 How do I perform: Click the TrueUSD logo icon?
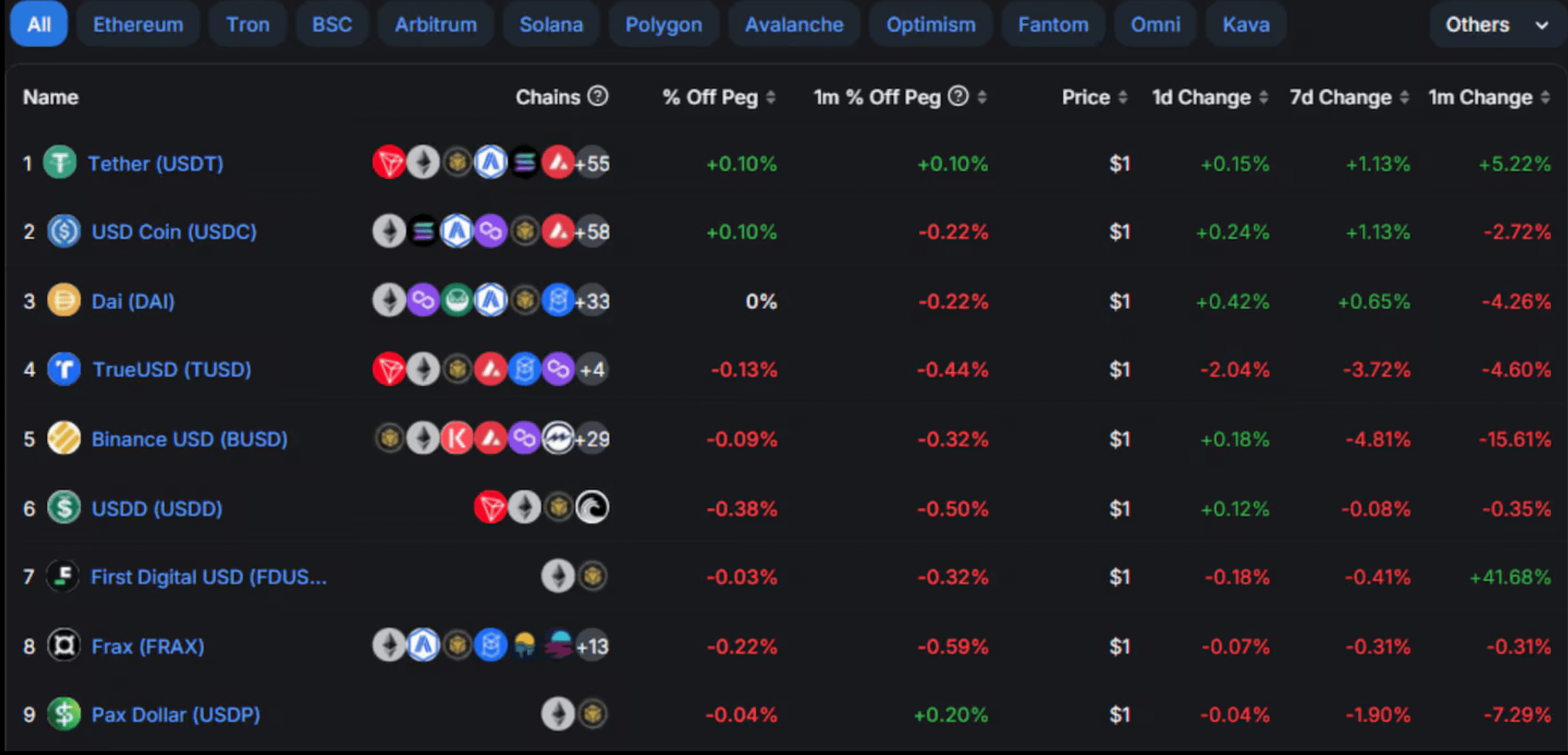(63, 369)
